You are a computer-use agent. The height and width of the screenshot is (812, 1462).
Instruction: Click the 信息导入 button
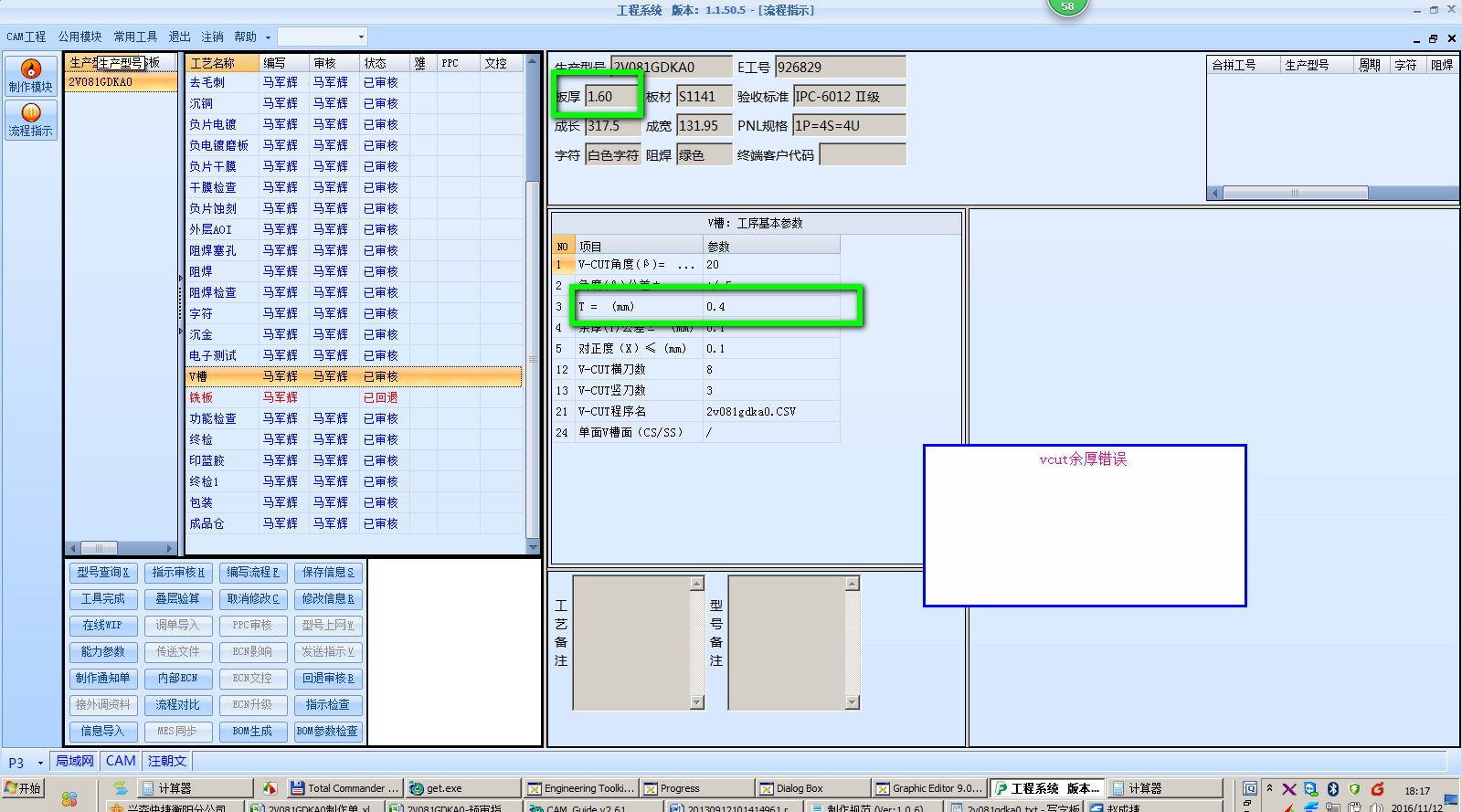point(103,732)
